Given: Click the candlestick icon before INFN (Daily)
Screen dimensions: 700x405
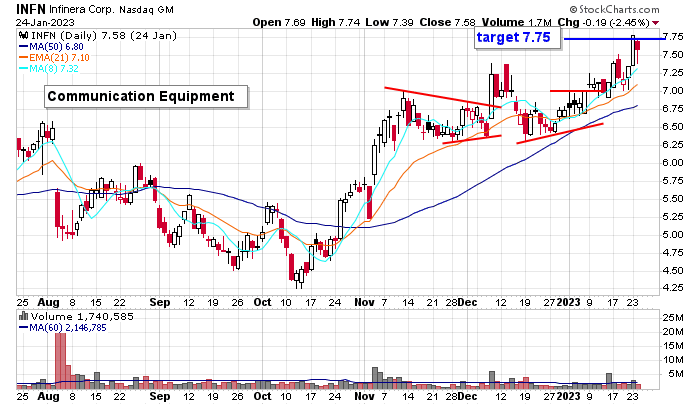Looking at the screenshot, I should click(x=23, y=35).
